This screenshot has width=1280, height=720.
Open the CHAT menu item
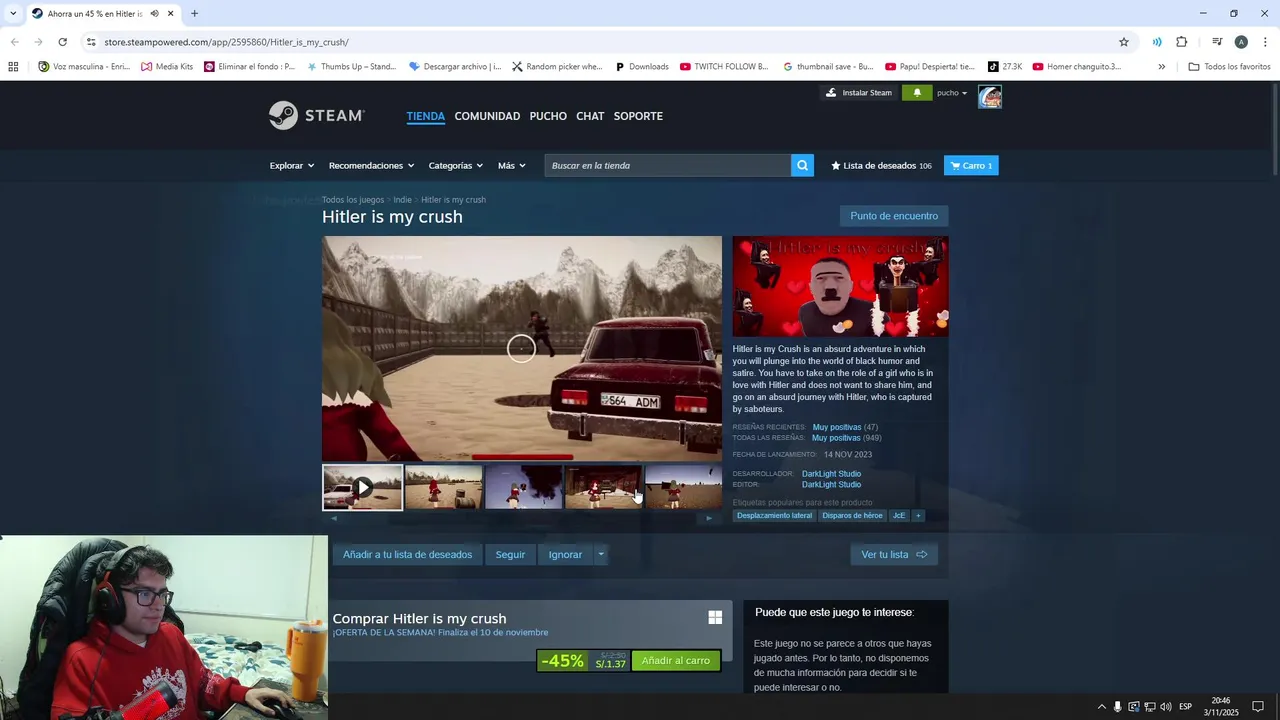[590, 116]
